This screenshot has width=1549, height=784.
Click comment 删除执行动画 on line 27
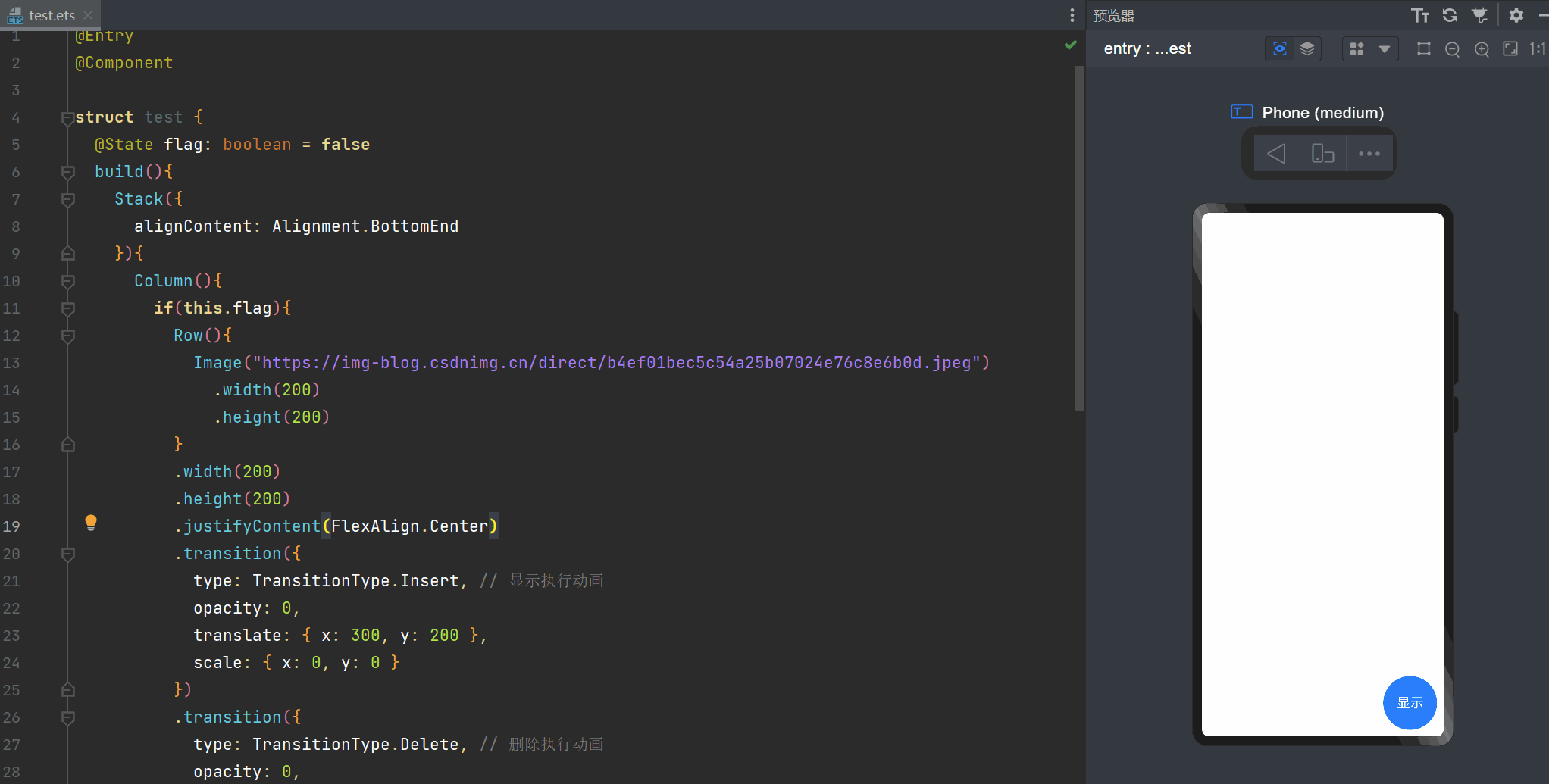(556, 745)
